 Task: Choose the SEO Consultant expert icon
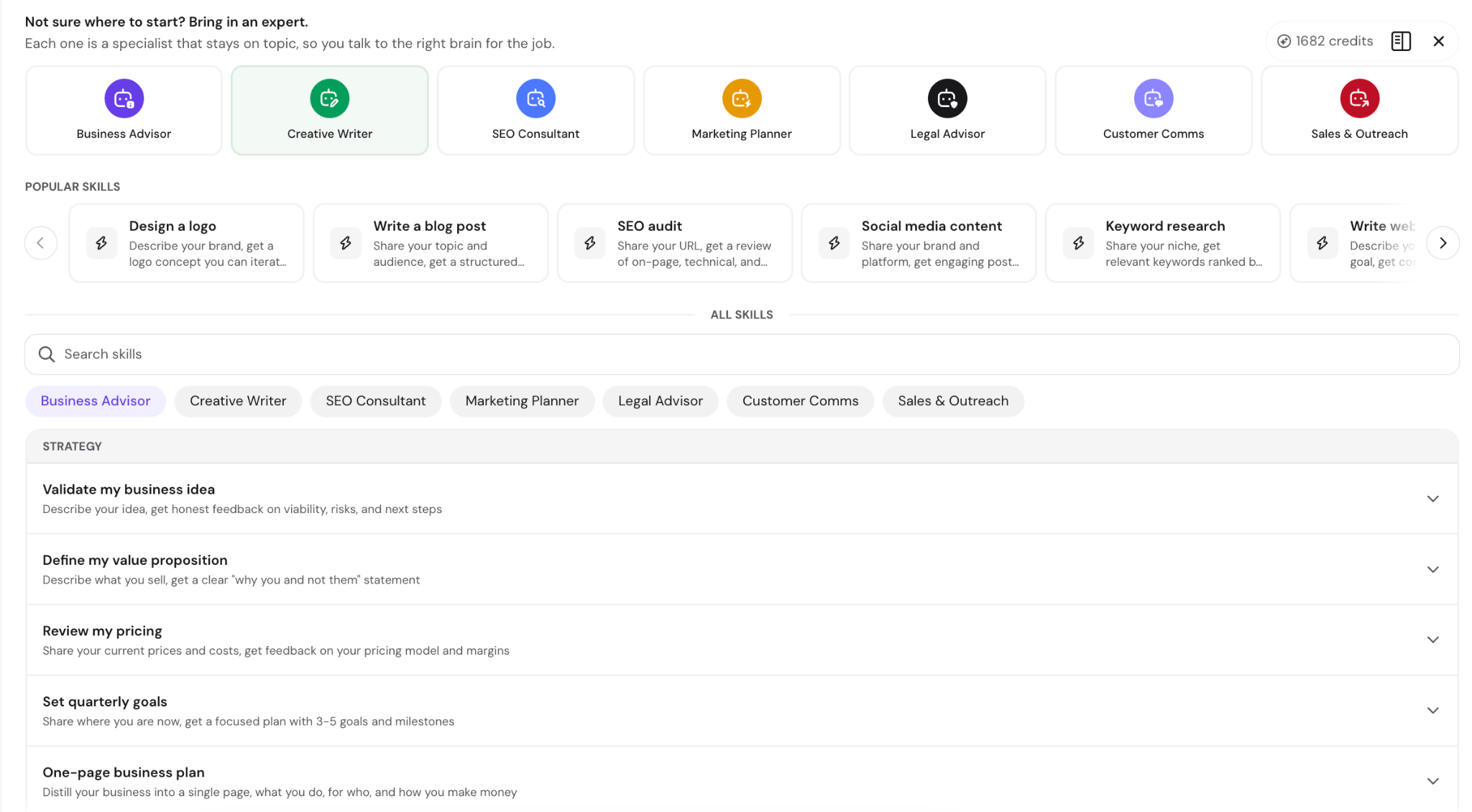tap(535, 98)
